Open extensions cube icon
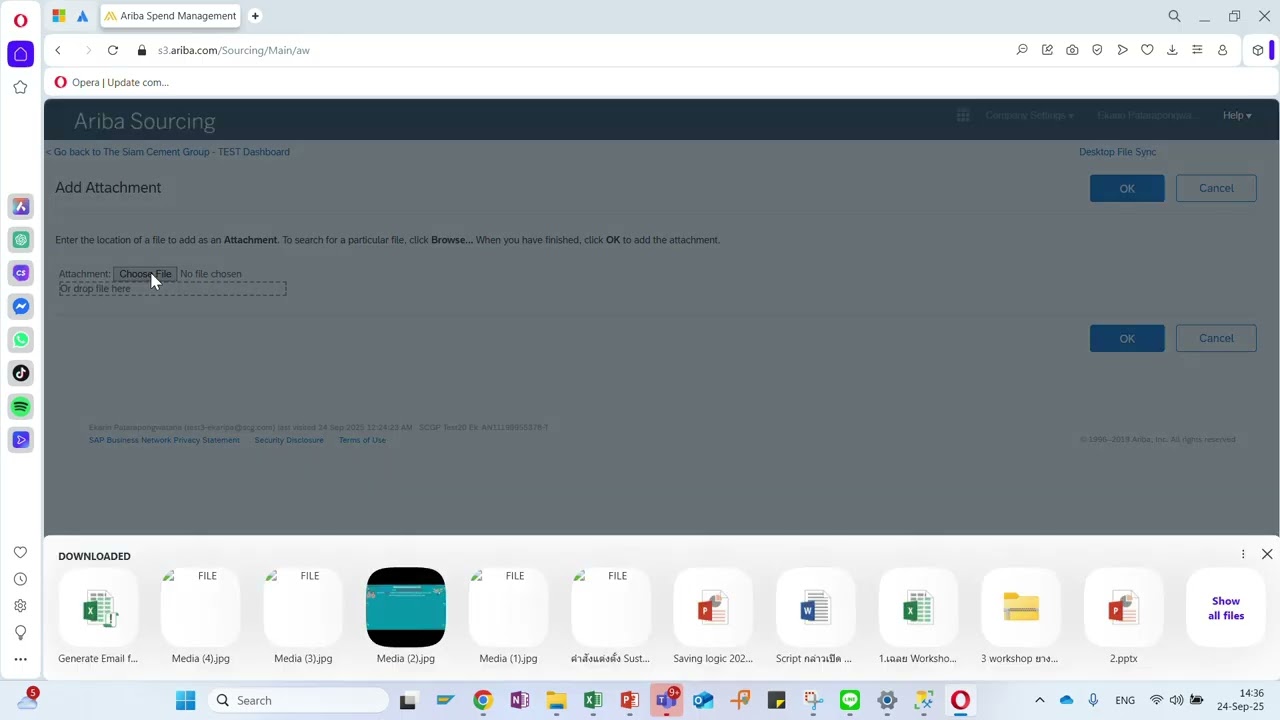This screenshot has width=1280, height=720. pos(1258,50)
